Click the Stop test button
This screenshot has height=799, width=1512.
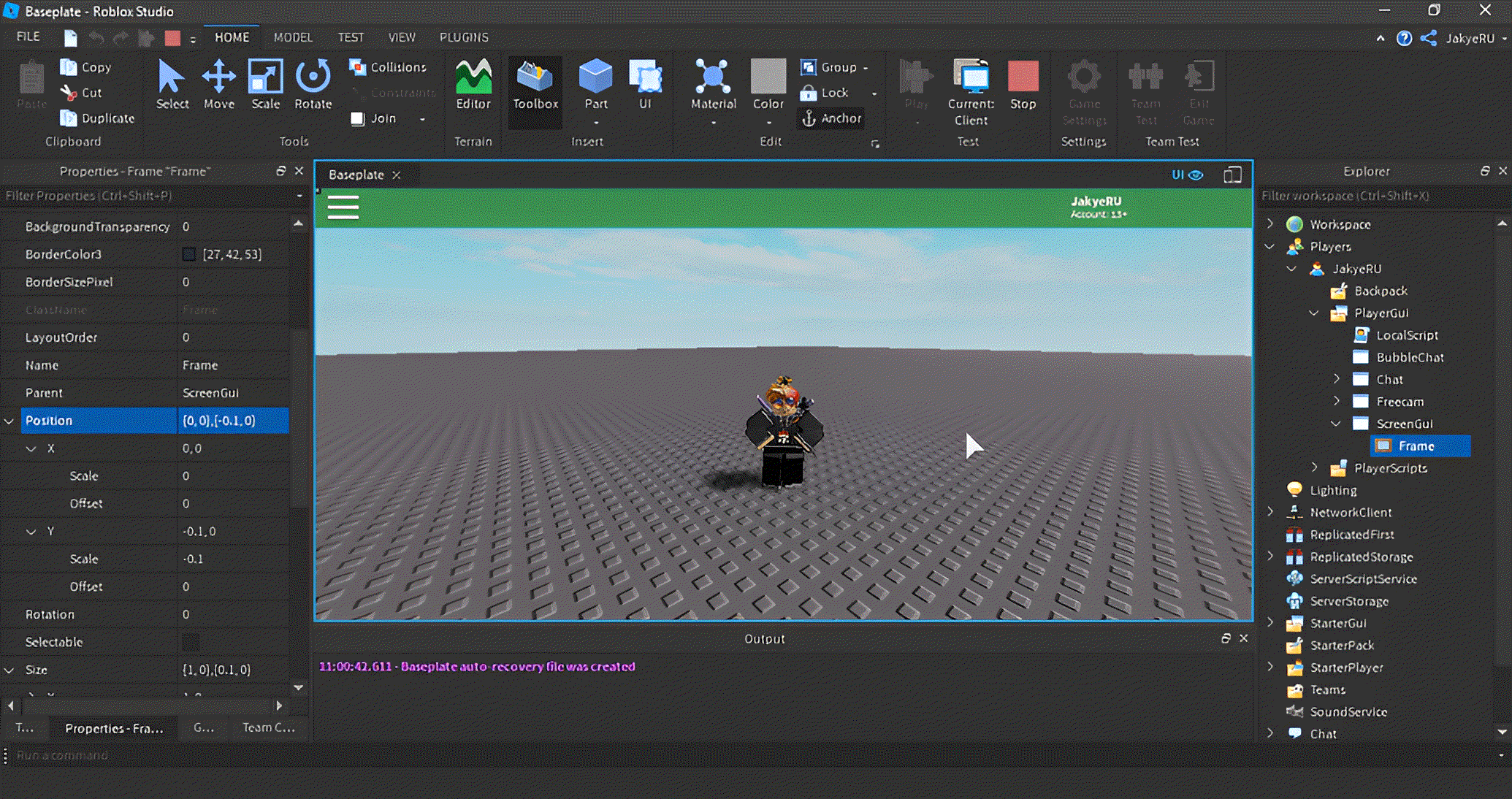(1023, 85)
